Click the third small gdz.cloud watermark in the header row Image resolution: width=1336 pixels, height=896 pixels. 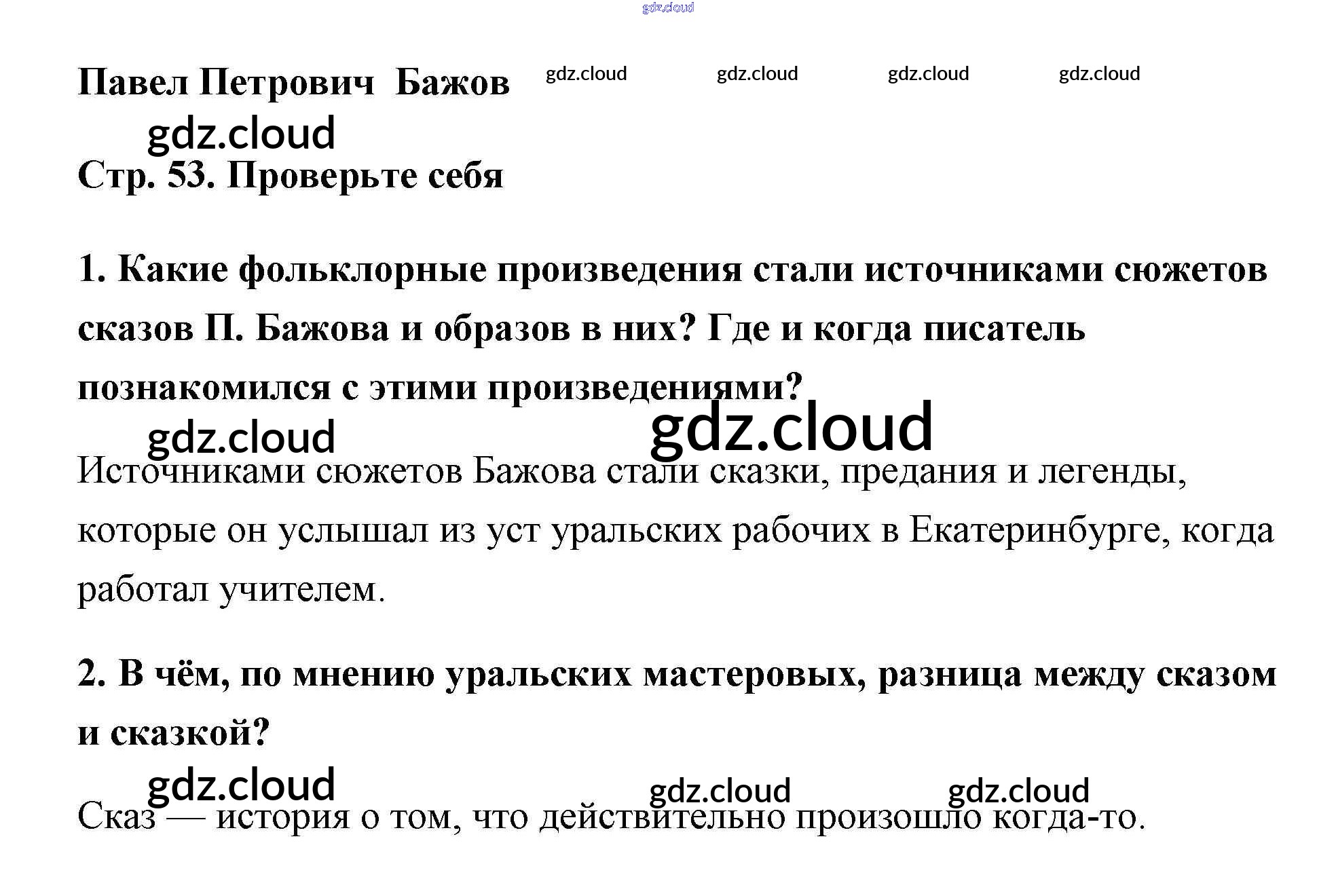[928, 73]
